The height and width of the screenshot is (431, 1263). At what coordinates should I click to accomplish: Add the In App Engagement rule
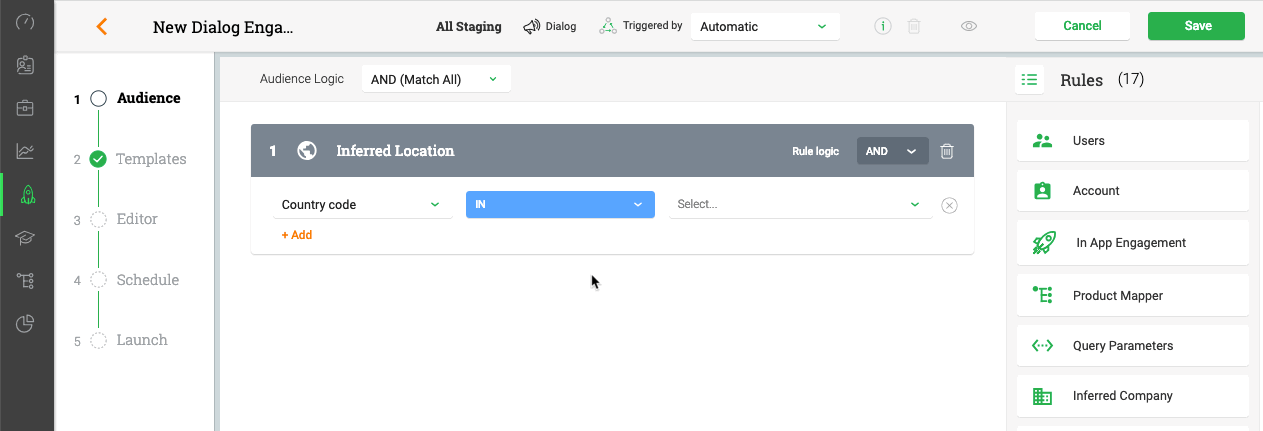point(1133,243)
